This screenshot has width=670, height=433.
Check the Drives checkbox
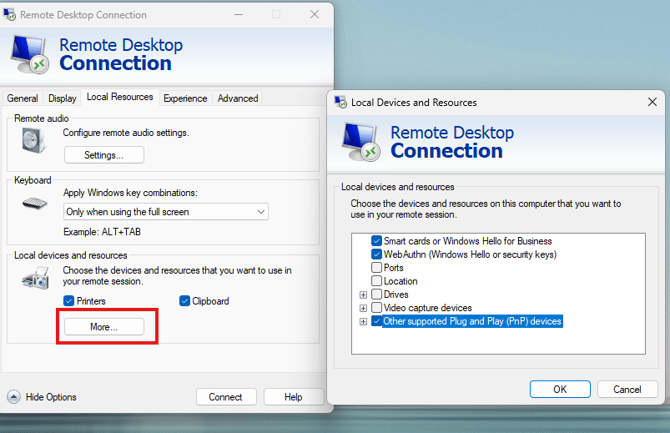click(376, 295)
